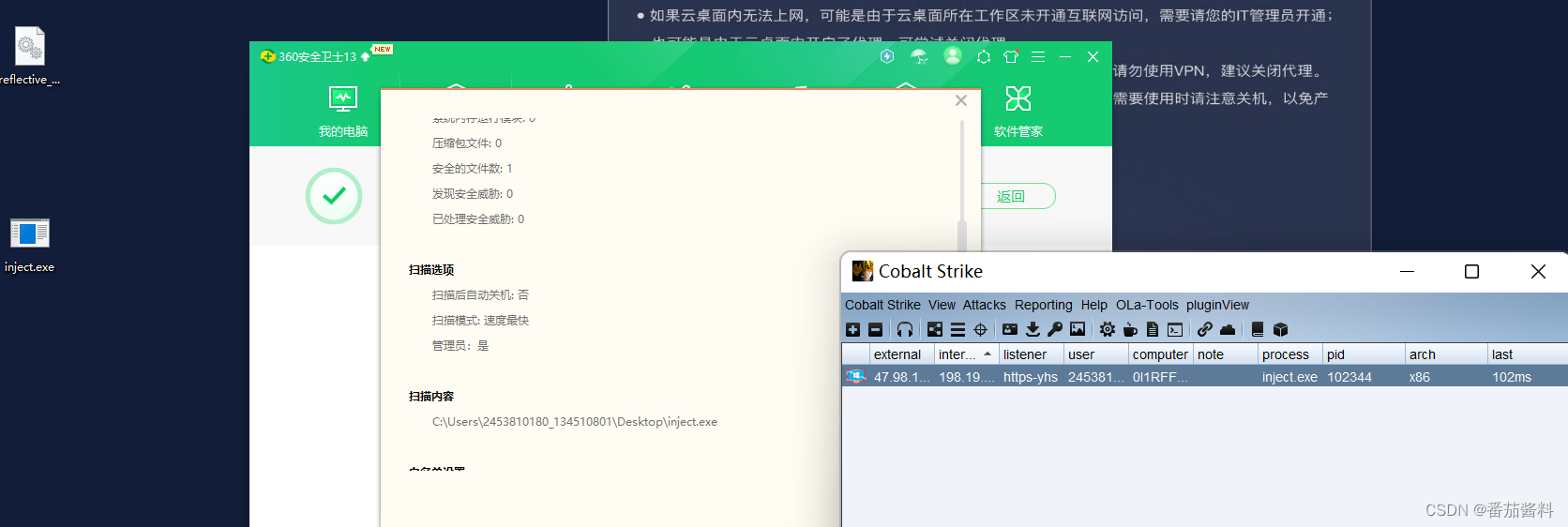
Task: Click the pid 102344 cell
Action: (1364, 377)
